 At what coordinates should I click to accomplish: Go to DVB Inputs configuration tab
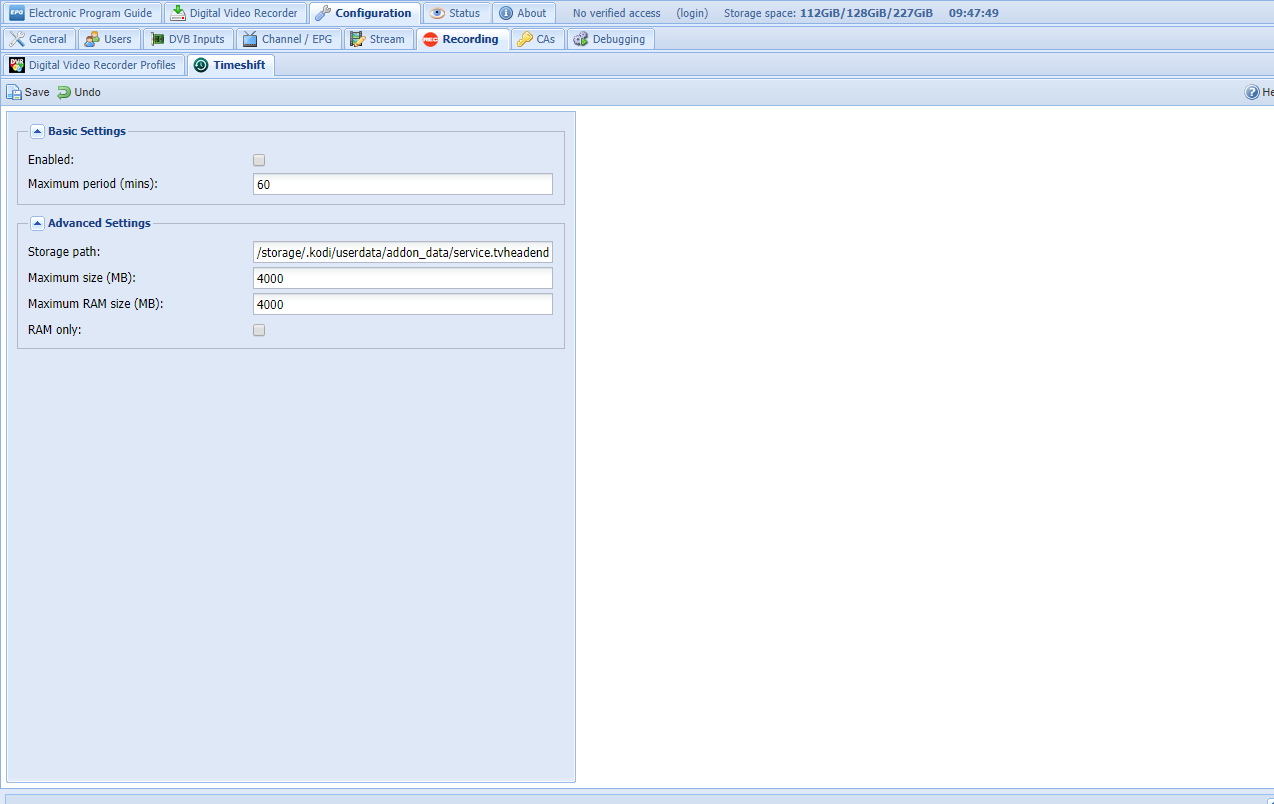(188, 39)
